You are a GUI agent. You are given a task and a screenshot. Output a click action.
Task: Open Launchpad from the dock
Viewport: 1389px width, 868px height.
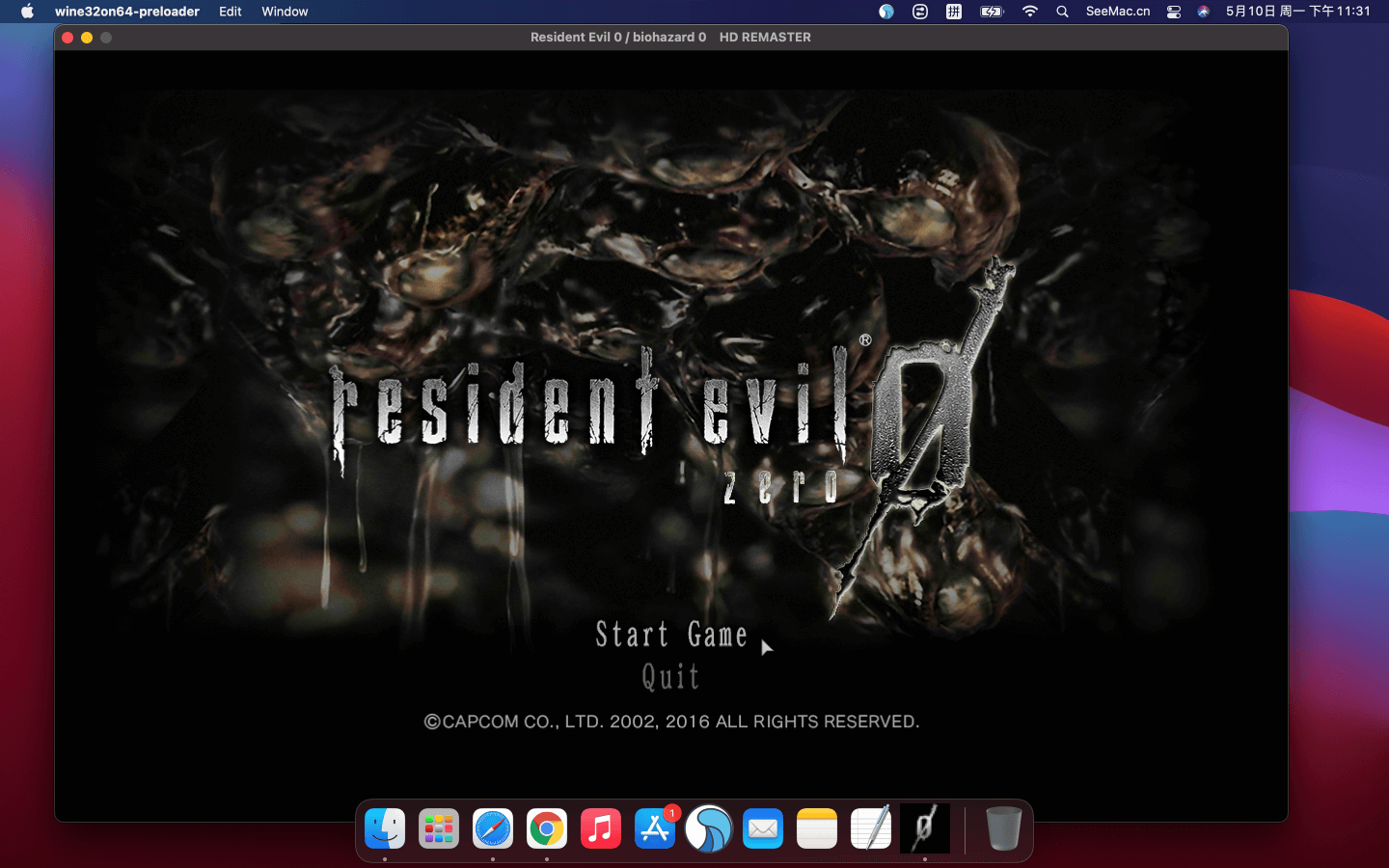(x=439, y=828)
